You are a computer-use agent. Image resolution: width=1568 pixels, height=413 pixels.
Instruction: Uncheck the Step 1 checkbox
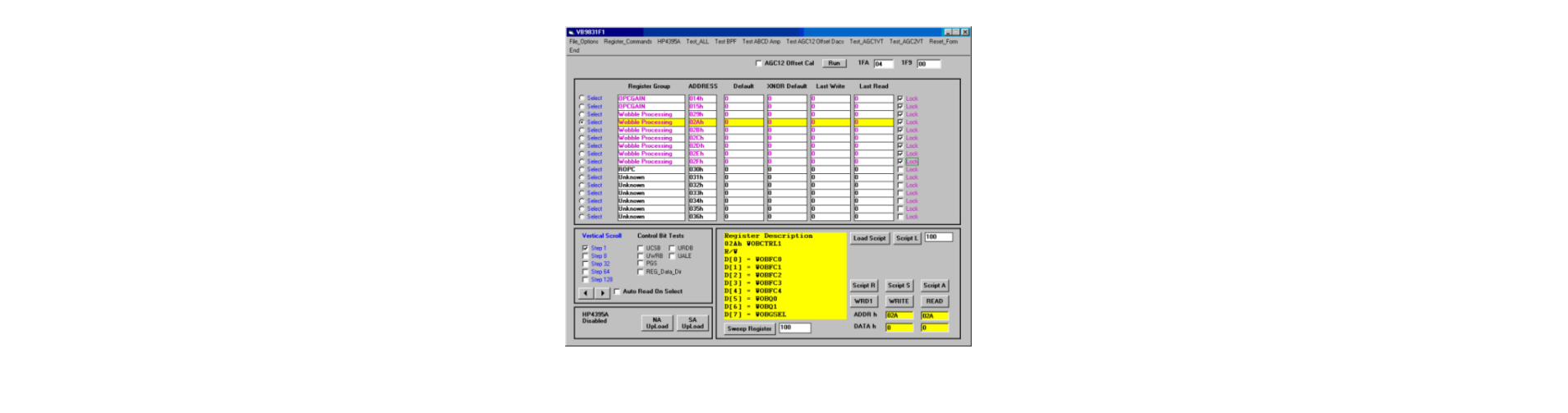point(586,248)
